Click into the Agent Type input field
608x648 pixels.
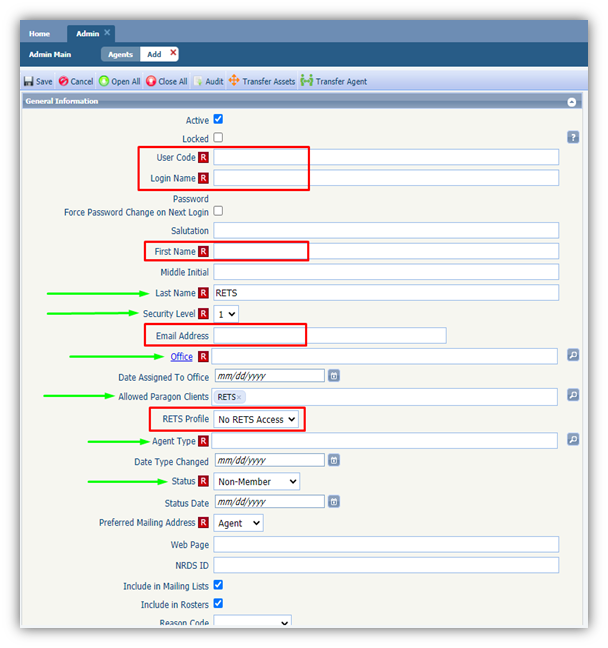384,441
